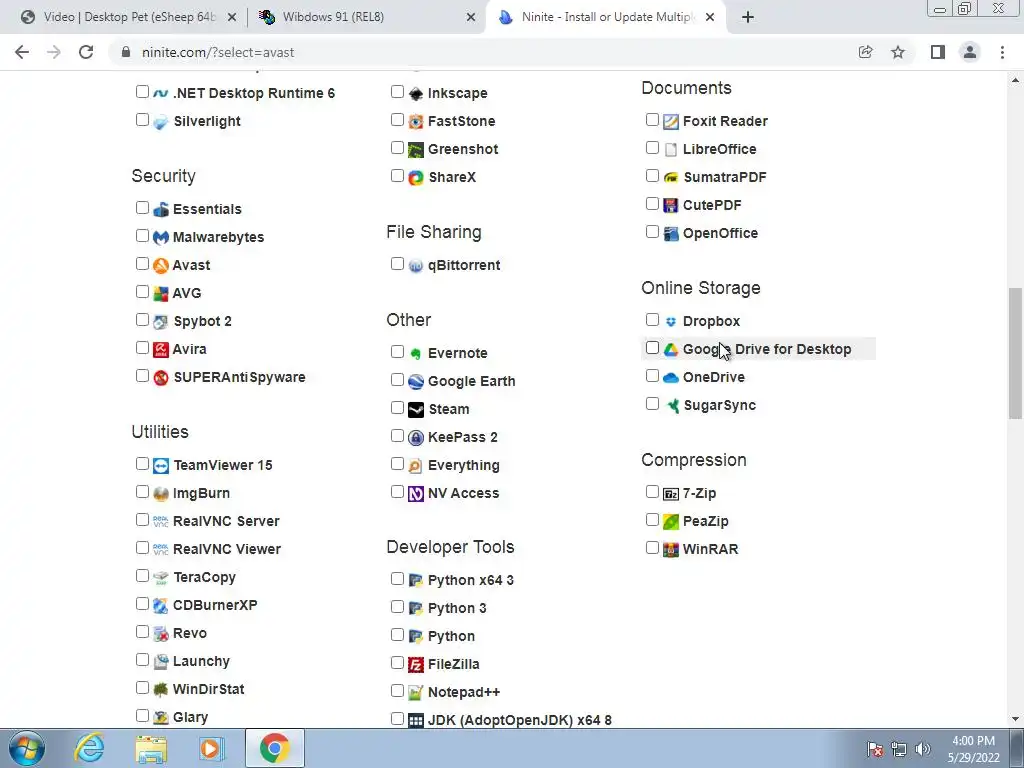Click the ninite.com address bar
This screenshot has height=768, width=1024.
[483, 52]
